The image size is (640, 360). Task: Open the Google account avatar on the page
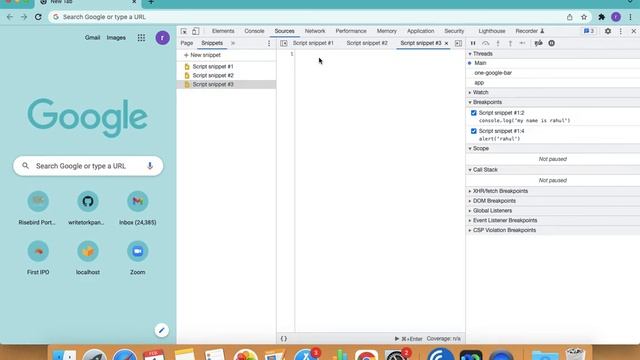click(x=162, y=38)
